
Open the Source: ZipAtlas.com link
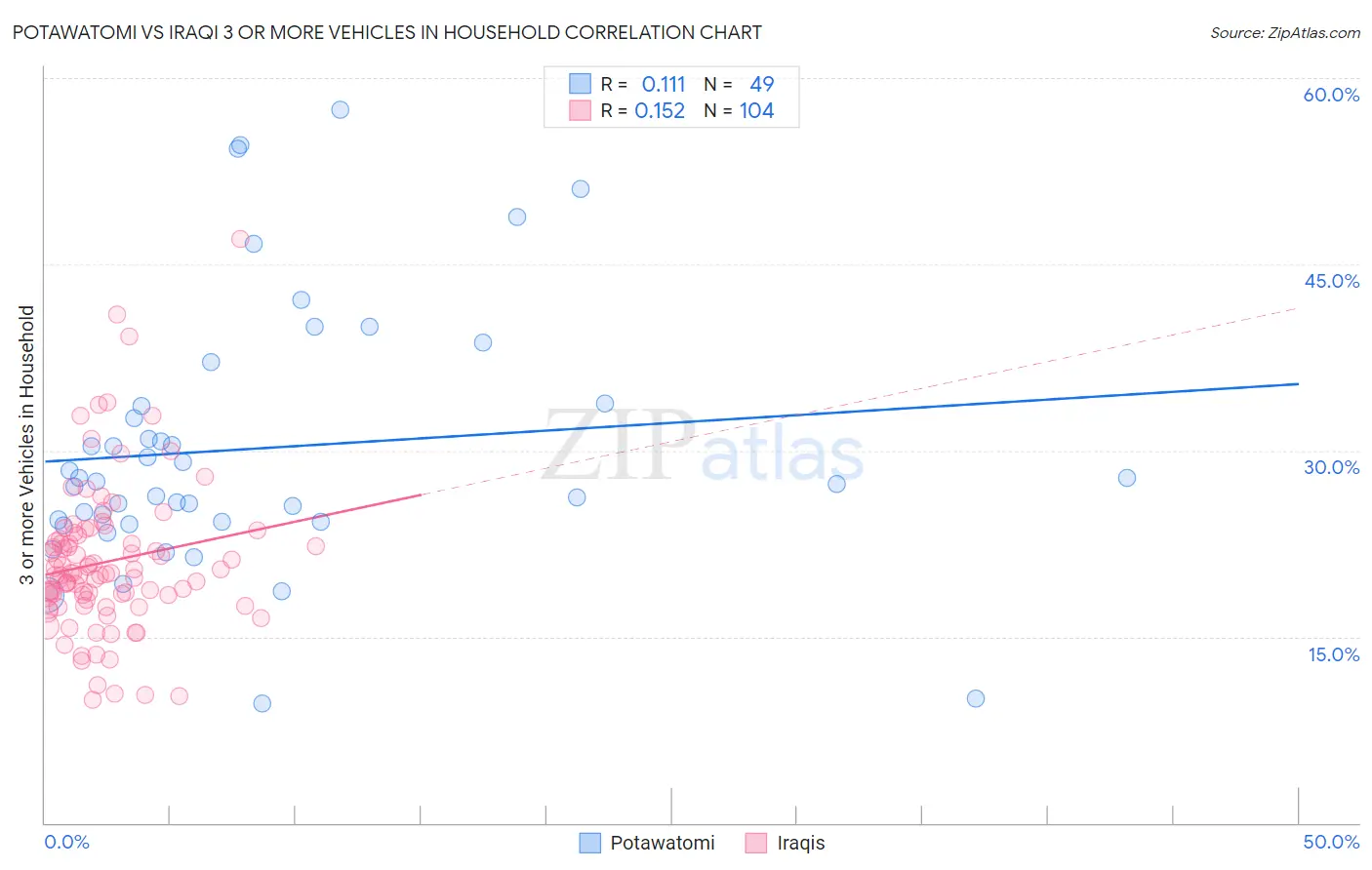tap(1284, 32)
